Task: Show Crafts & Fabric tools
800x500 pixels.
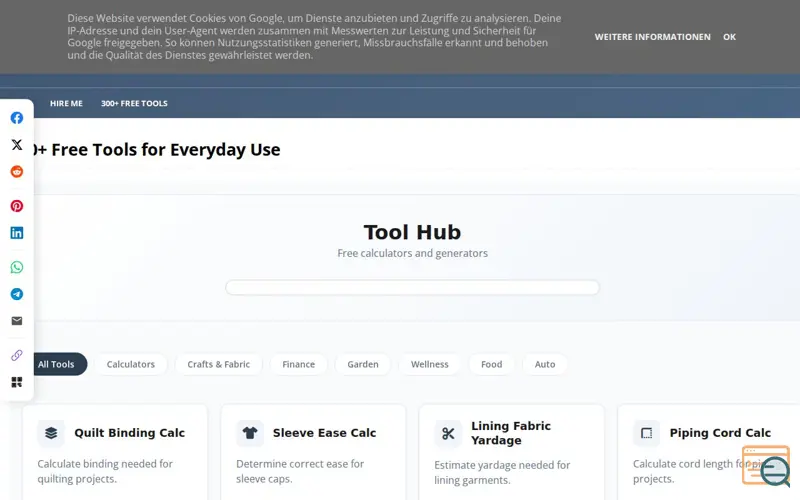Action: pos(218,364)
